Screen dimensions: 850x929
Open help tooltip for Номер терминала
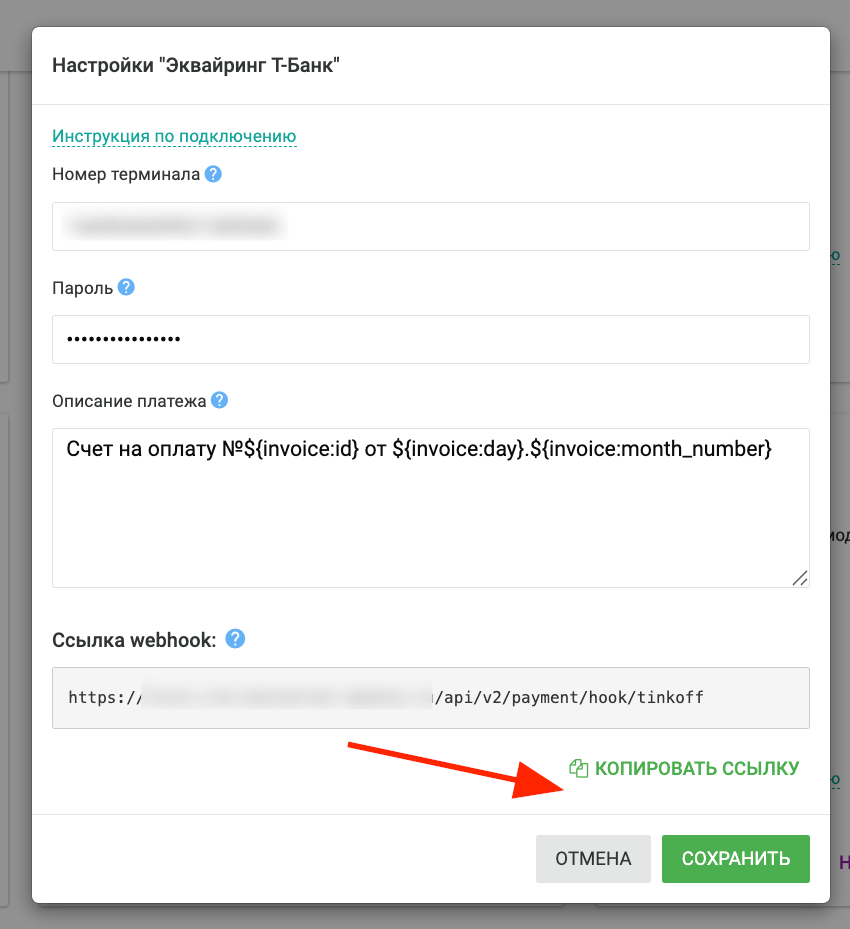pos(213,174)
